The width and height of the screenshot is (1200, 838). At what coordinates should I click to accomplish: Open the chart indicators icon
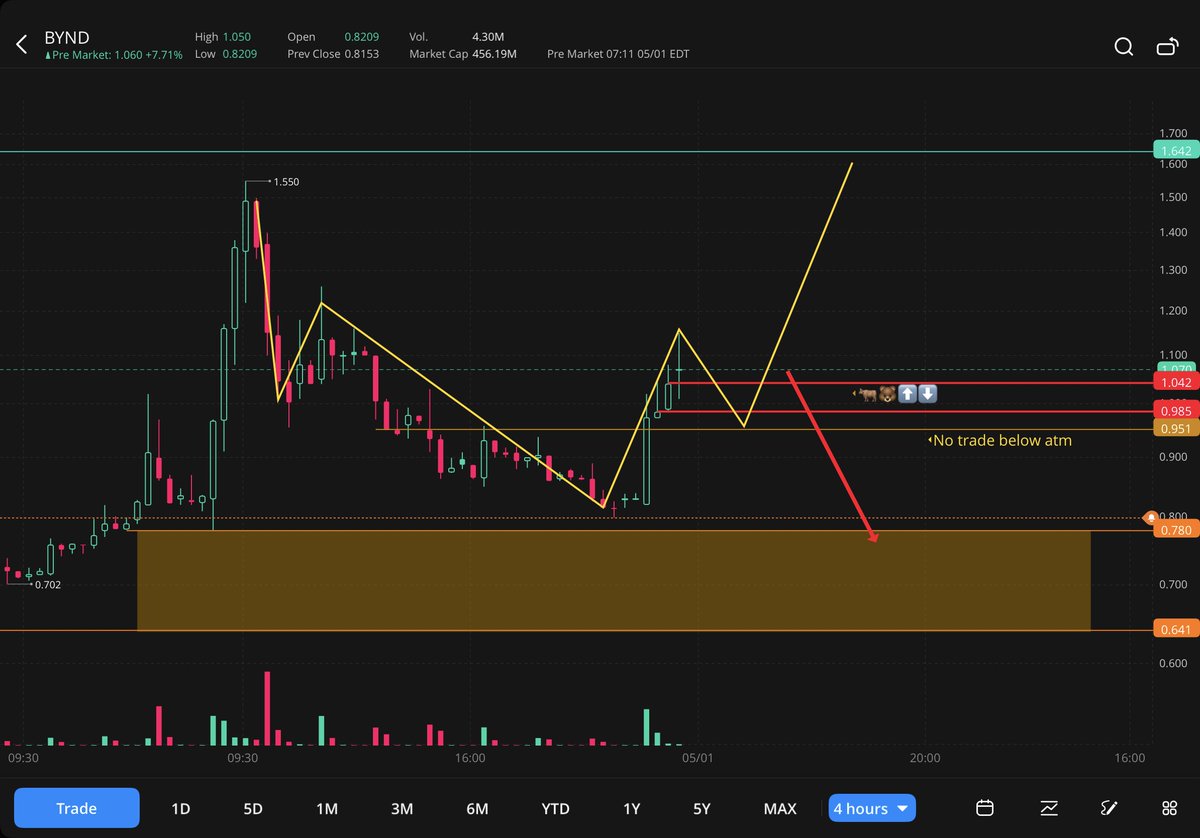click(x=1049, y=808)
